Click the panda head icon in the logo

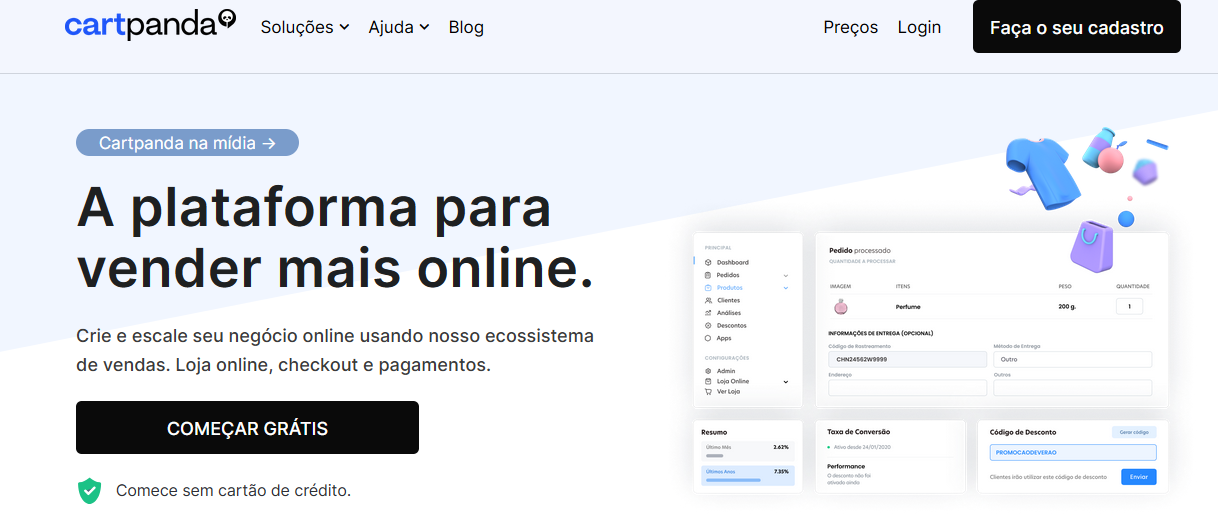[x=227, y=18]
